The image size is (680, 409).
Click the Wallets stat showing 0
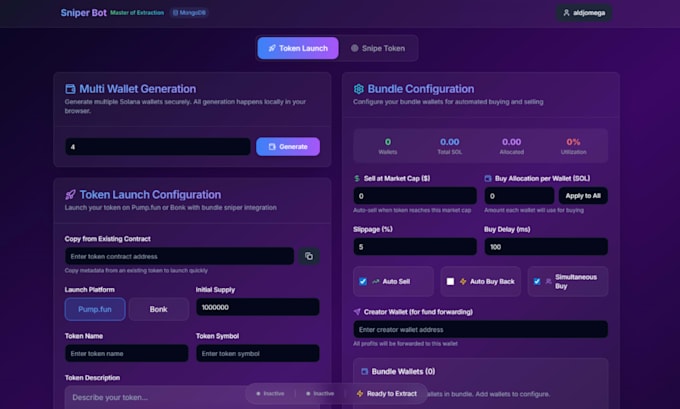pyautogui.click(x=388, y=146)
